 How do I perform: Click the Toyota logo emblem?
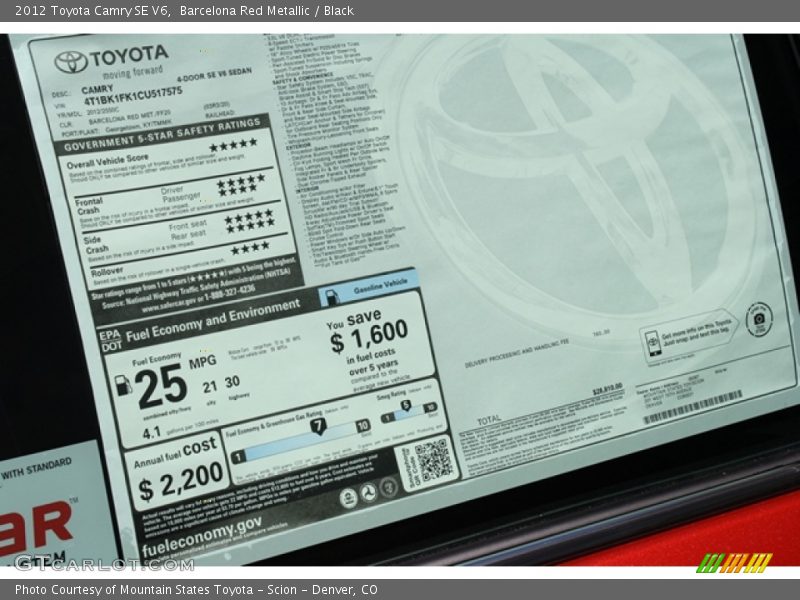coord(70,61)
